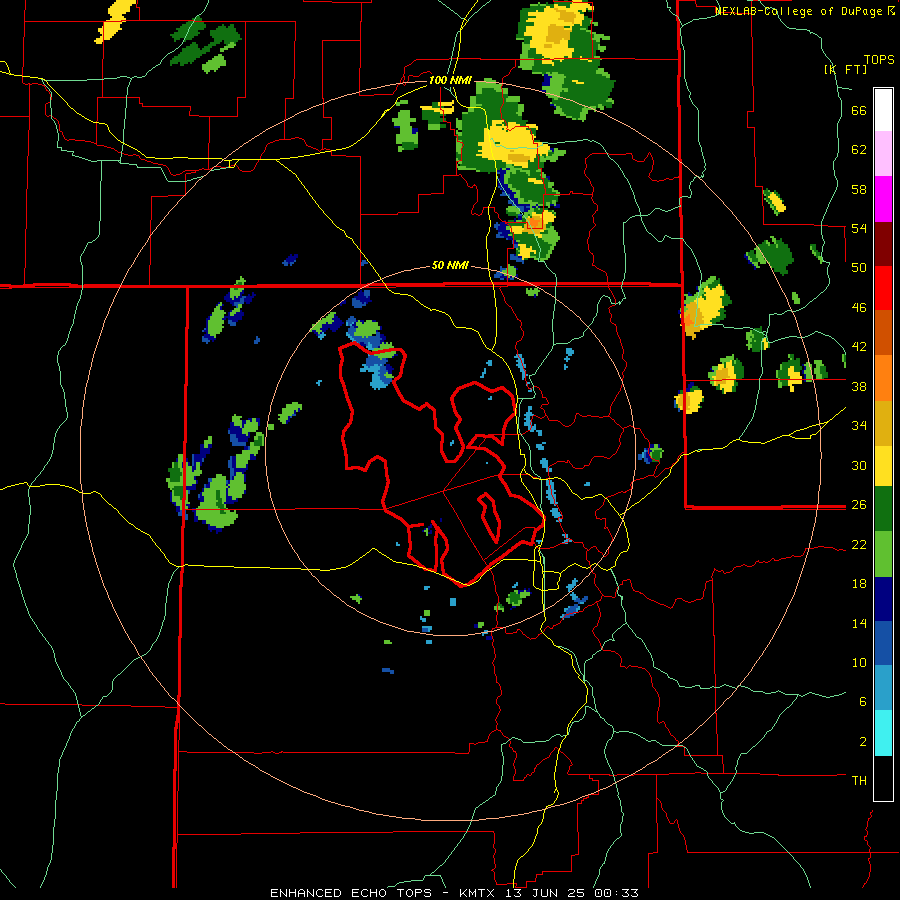
Task: Click the 46 legend value
Action: (859, 308)
